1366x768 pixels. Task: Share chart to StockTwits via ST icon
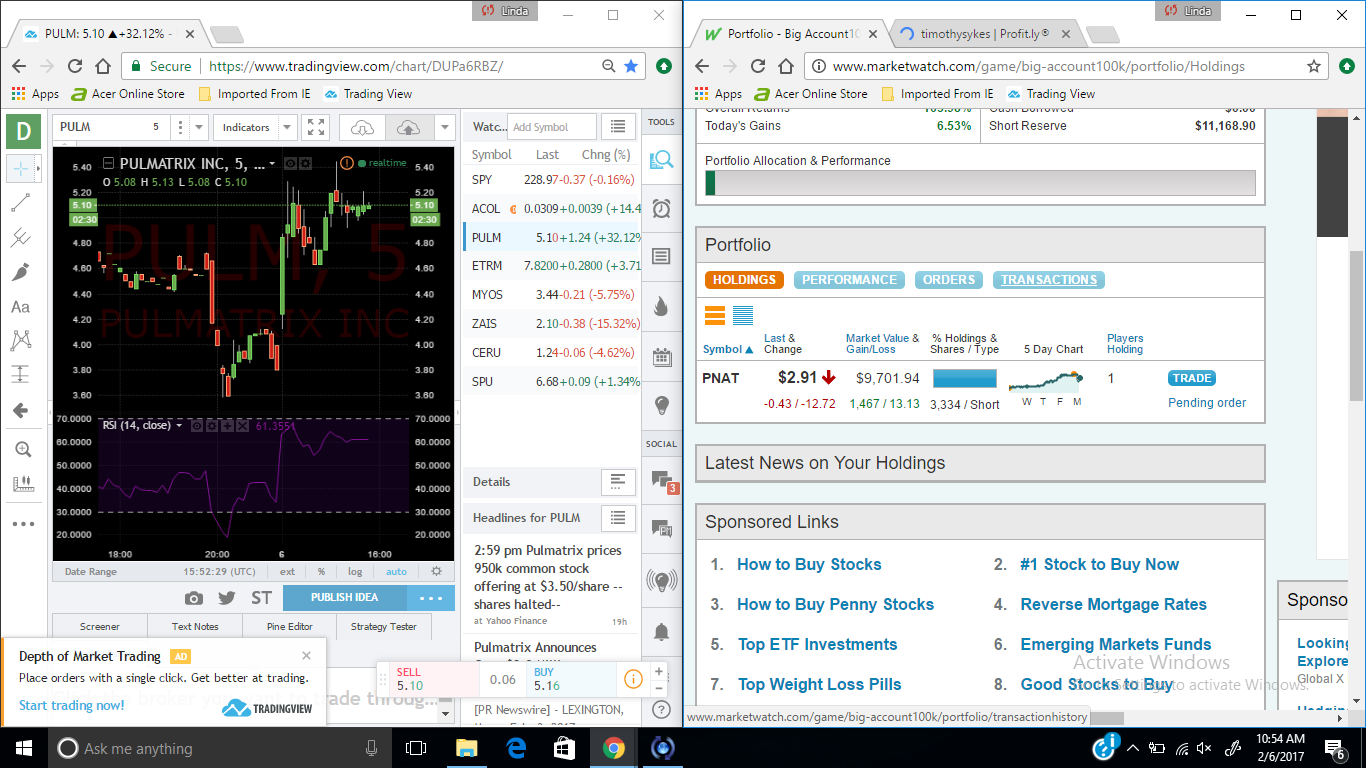tap(261, 598)
